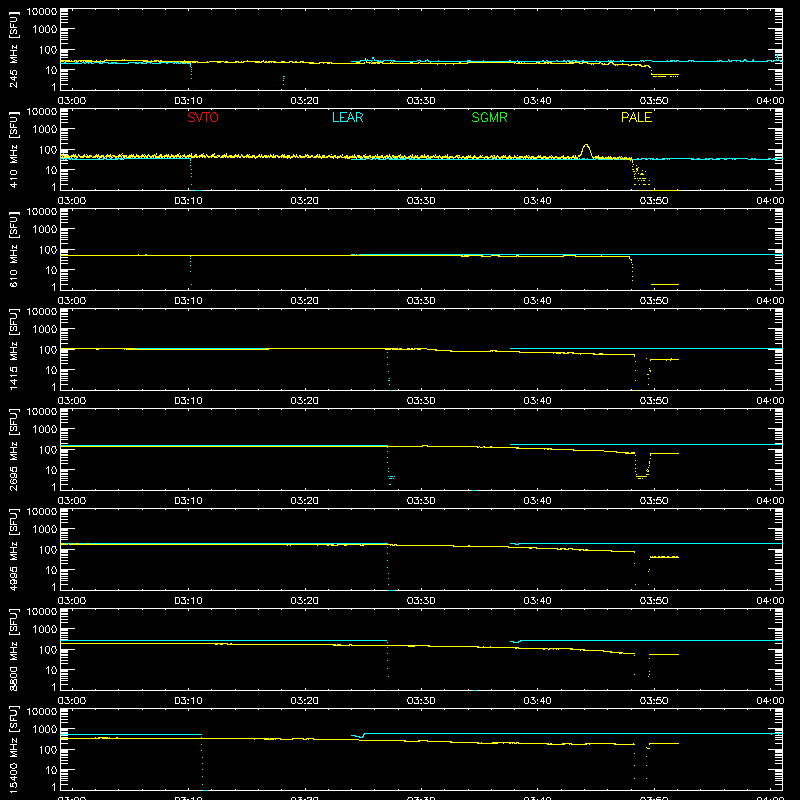Click 03:00 tick label under 8800 MHz plot

(72, 701)
